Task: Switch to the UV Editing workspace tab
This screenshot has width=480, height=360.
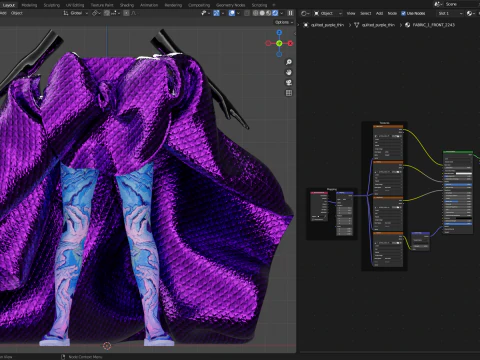Action: tap(75, 5)
